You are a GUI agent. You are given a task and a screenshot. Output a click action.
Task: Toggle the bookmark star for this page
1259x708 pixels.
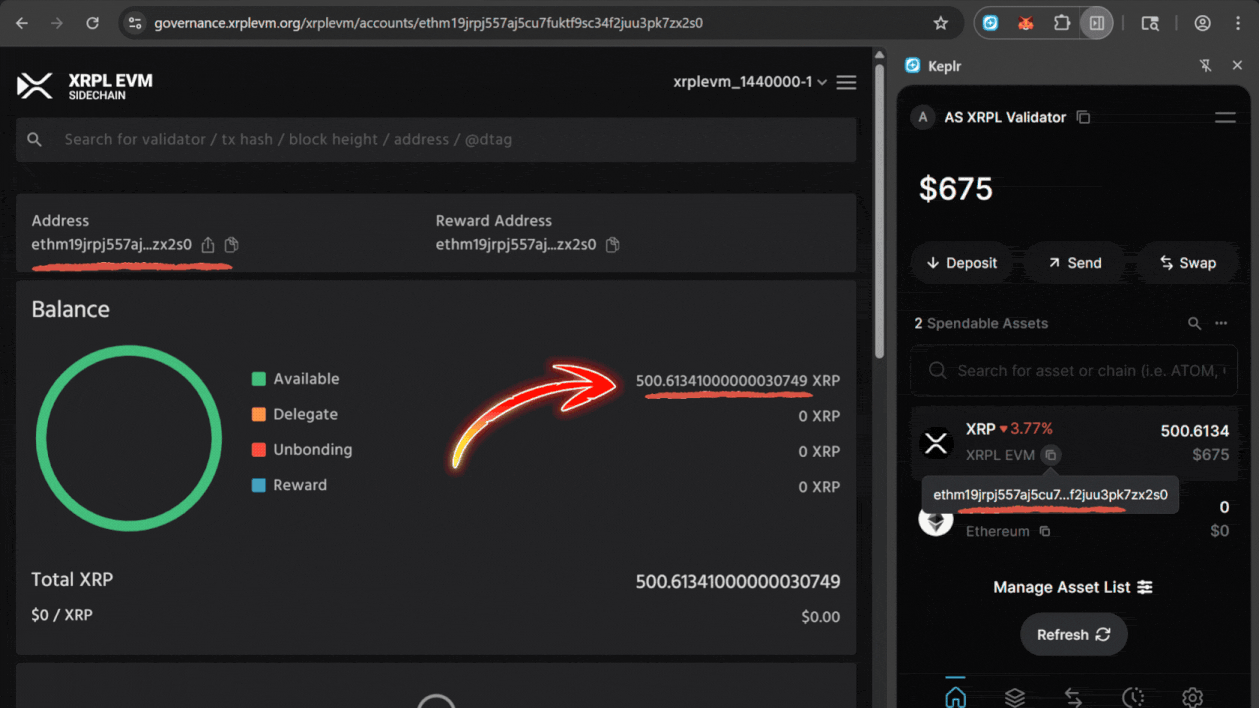click(939, 21)
